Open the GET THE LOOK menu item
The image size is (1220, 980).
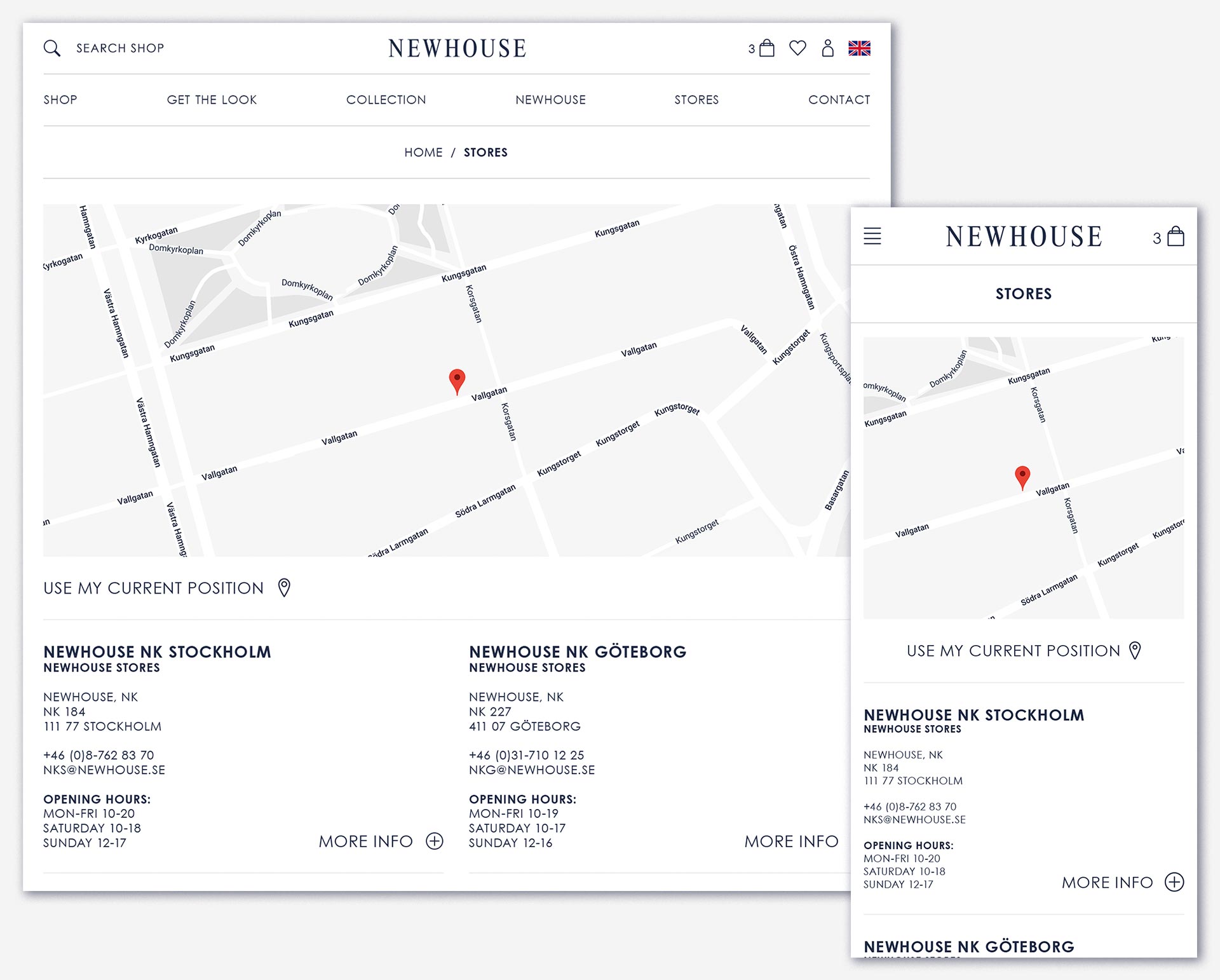coord(212,100)
